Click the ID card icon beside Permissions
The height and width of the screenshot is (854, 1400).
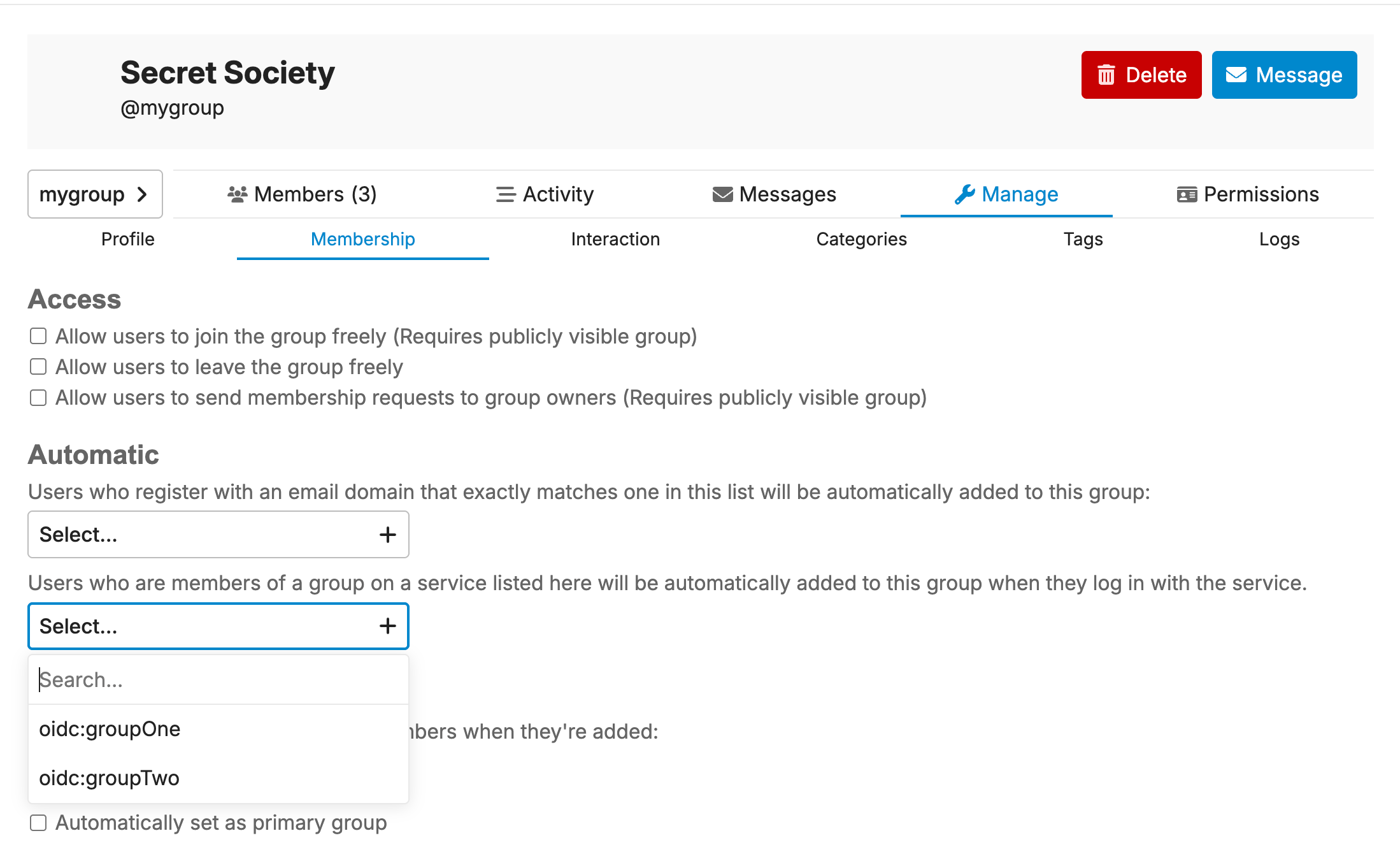pos(1187,194)
